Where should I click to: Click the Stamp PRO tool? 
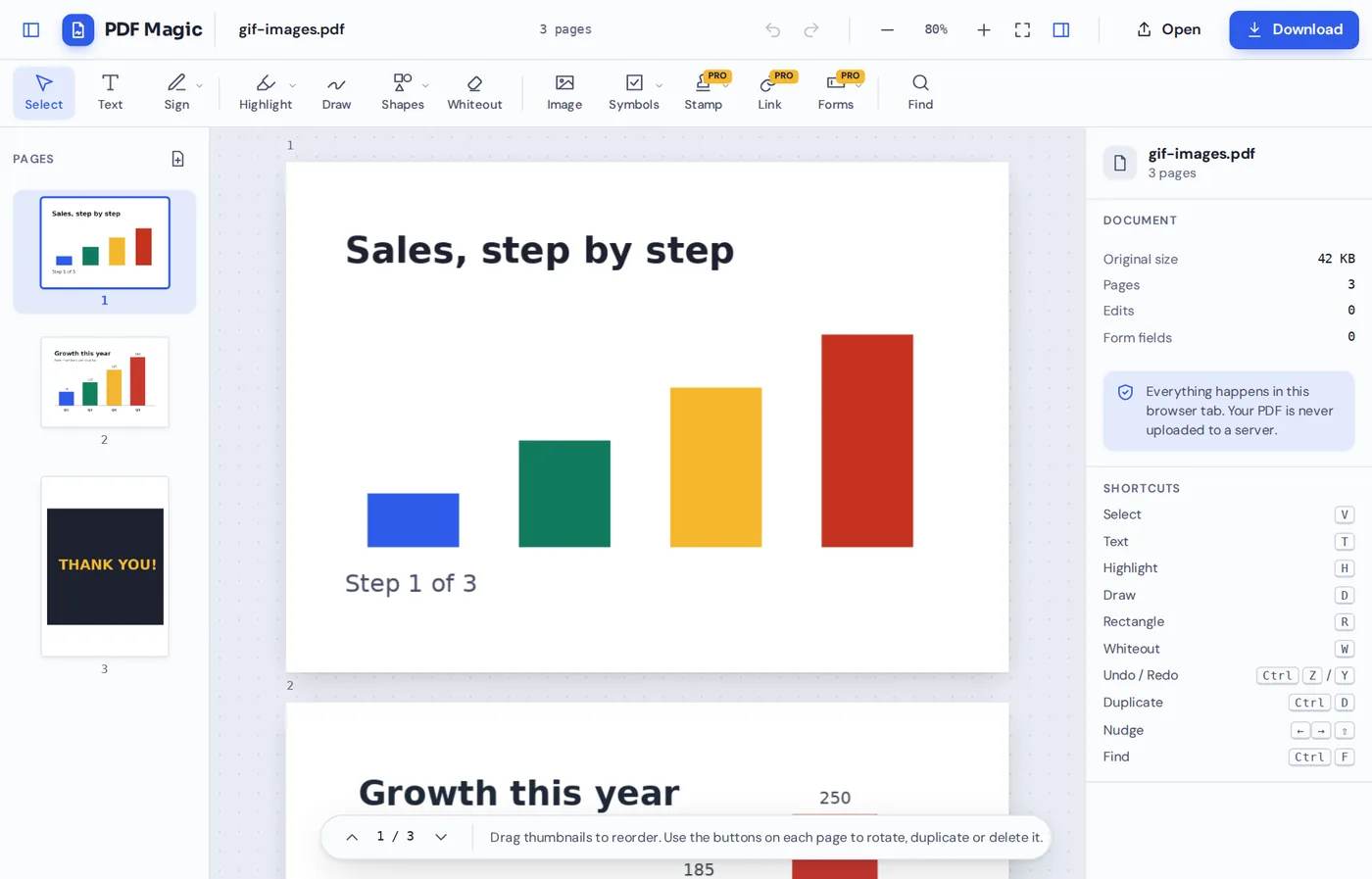click(704, 92)
